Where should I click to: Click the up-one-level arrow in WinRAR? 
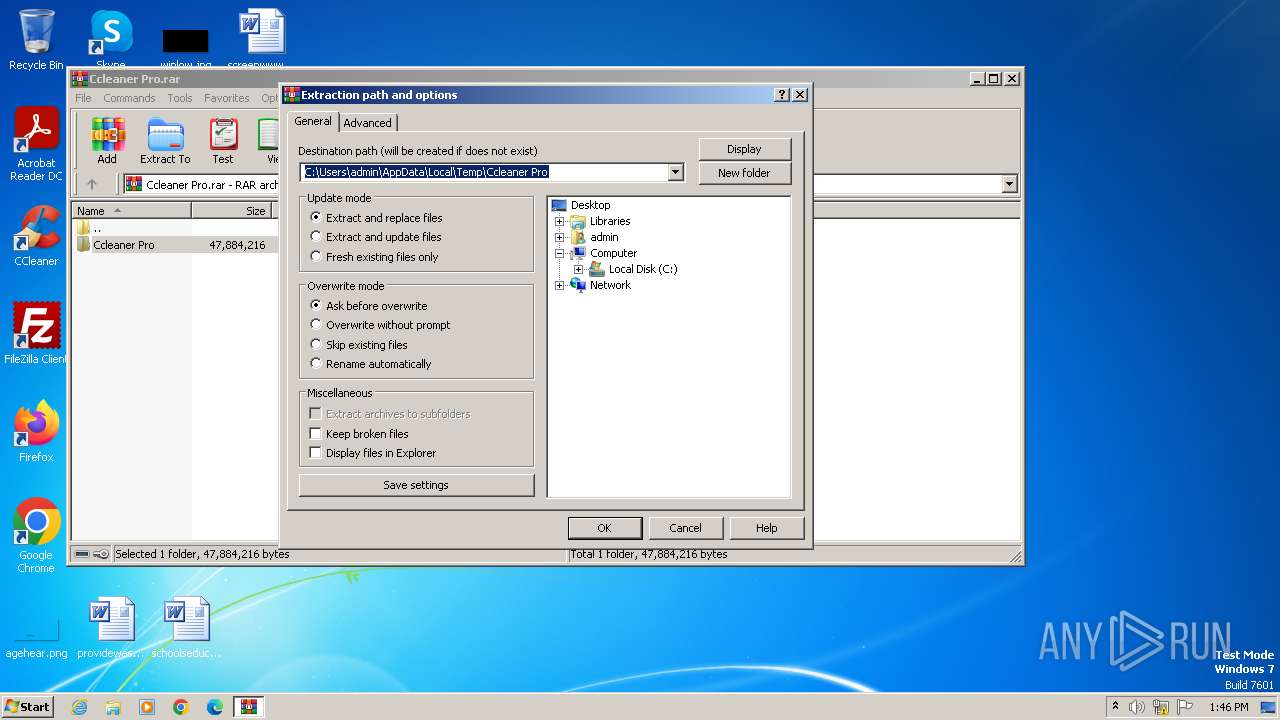[x=92, y=184]
